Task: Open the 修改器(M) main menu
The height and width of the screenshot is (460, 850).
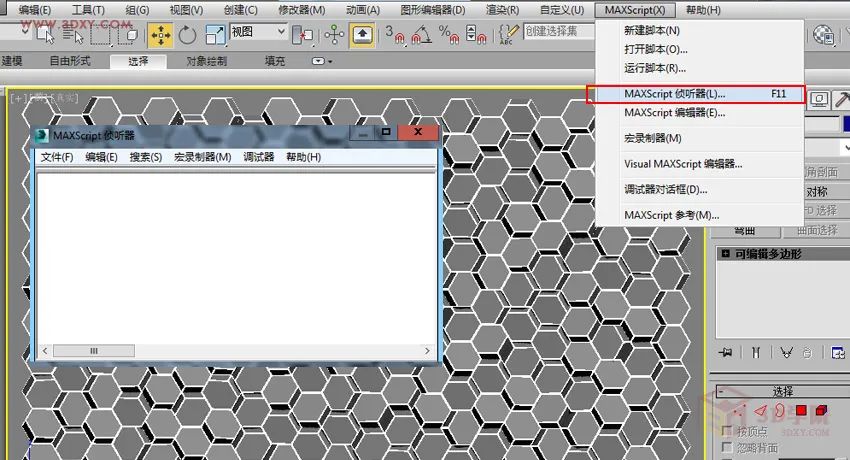Action: [x=301, y=10]
